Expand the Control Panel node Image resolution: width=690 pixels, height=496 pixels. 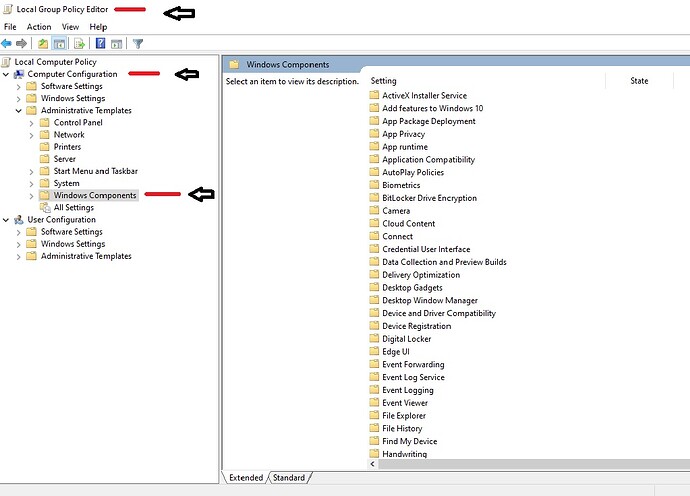(31, 123)
